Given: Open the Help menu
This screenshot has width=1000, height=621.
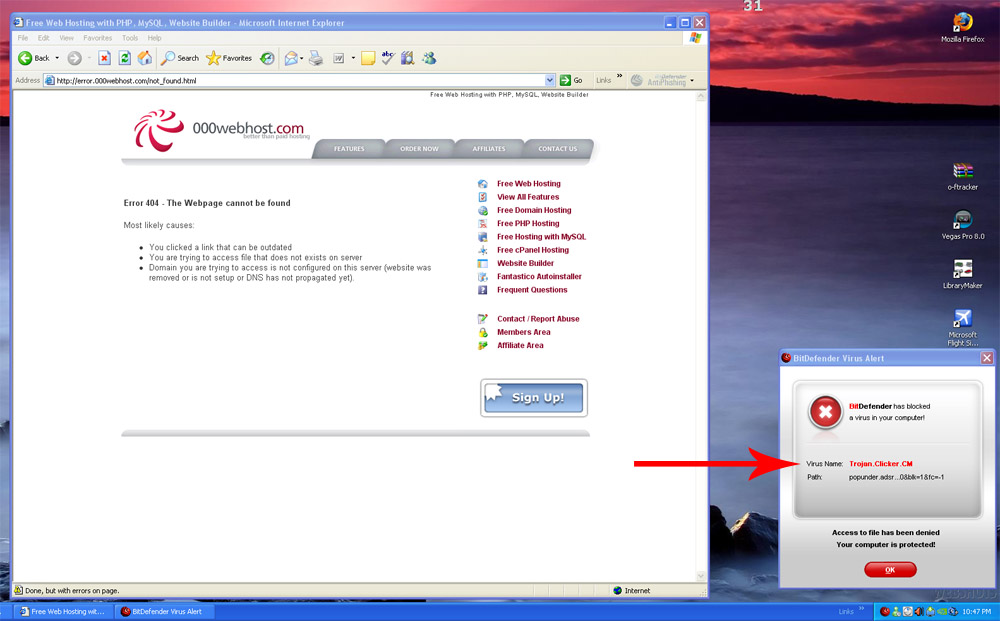Looking at the screenshot, I should pyautogui.click(x=154, y=38).
